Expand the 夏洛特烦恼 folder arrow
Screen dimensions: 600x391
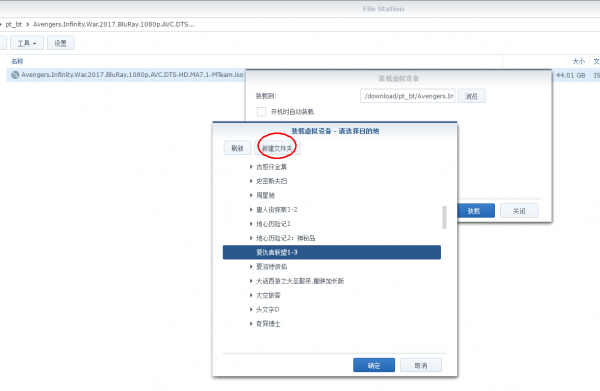tap(251, 267)
